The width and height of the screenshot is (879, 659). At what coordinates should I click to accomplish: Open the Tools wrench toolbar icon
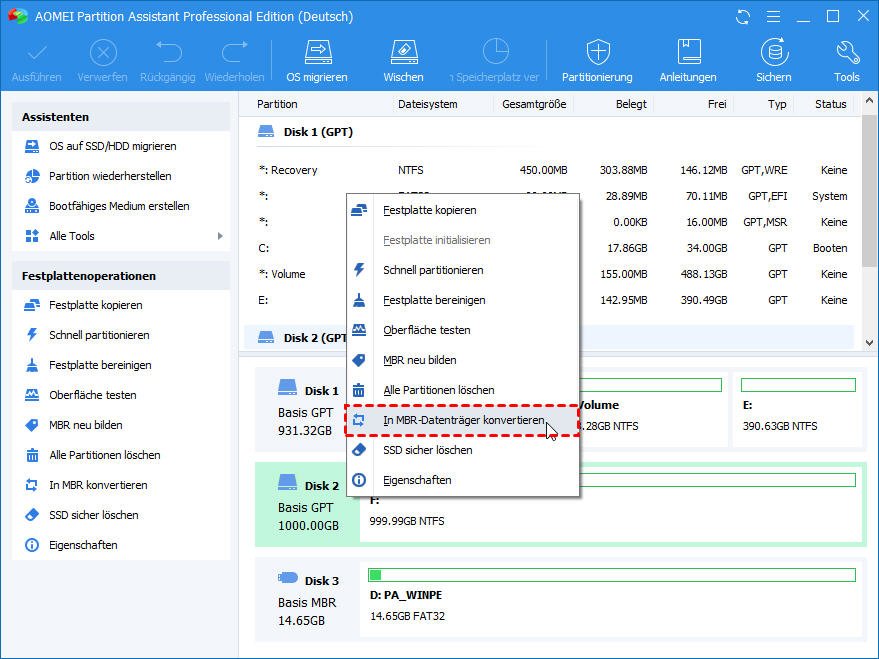pyautogui.click(x=847, y=53)
